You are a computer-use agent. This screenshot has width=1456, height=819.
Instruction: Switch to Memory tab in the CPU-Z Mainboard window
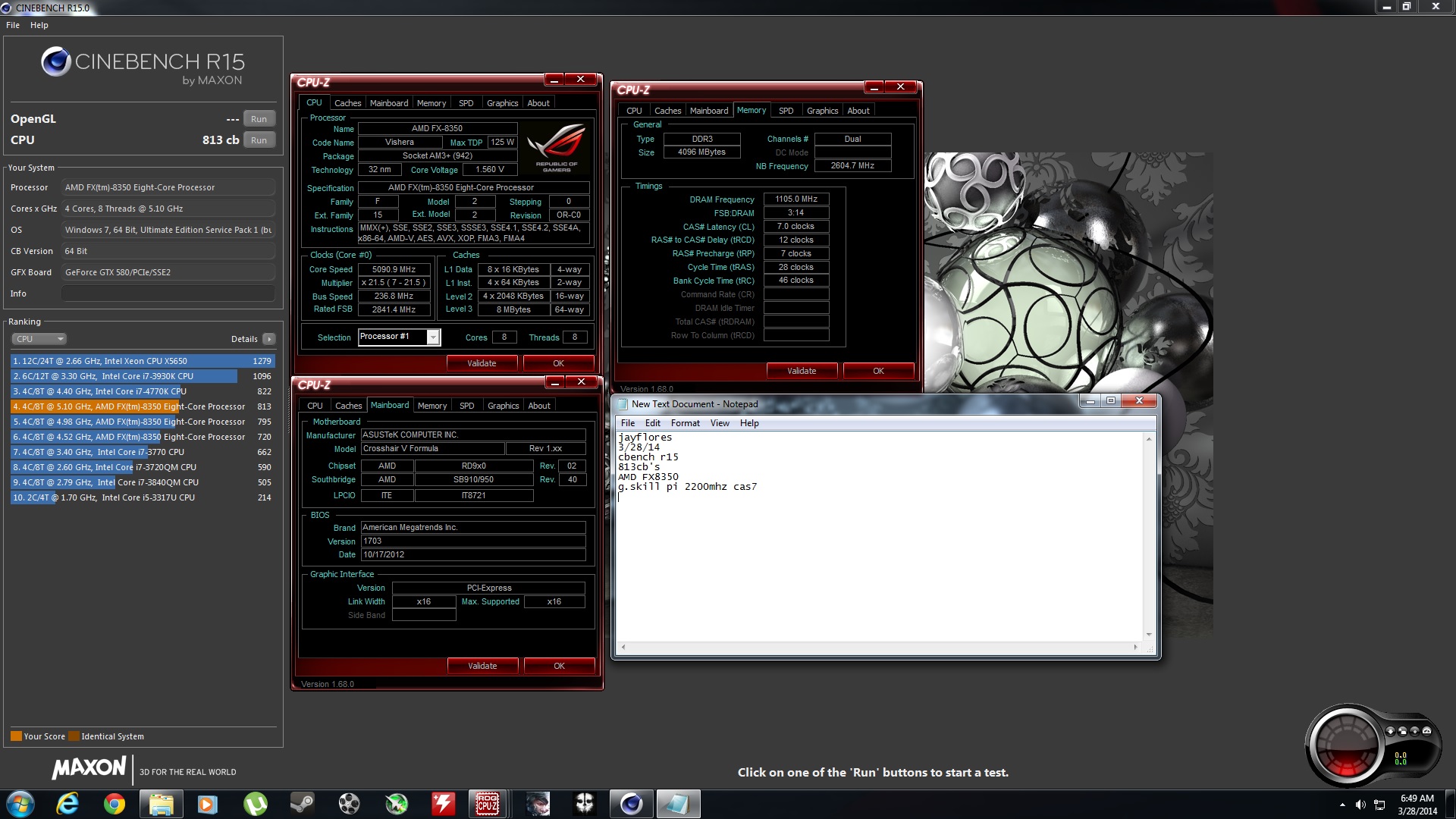(432, 406)
